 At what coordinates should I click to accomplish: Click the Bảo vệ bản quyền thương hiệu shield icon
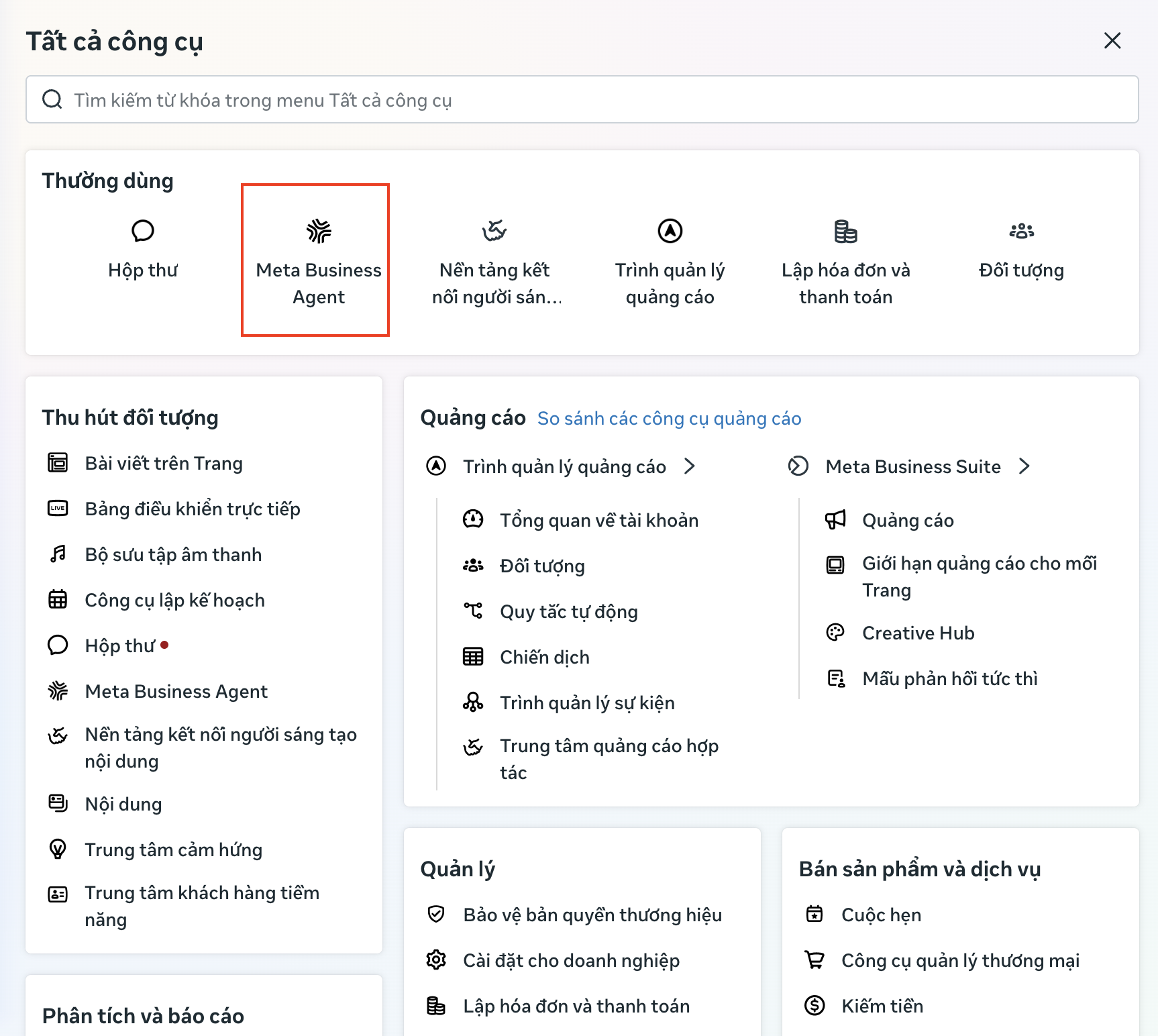click(x=436, y=914)
